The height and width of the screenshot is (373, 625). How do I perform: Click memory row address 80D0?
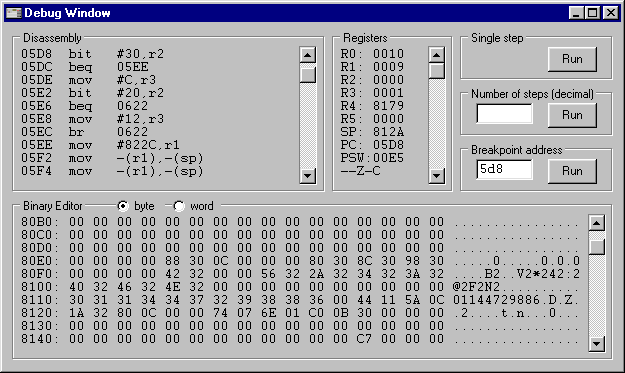[39, 248]
